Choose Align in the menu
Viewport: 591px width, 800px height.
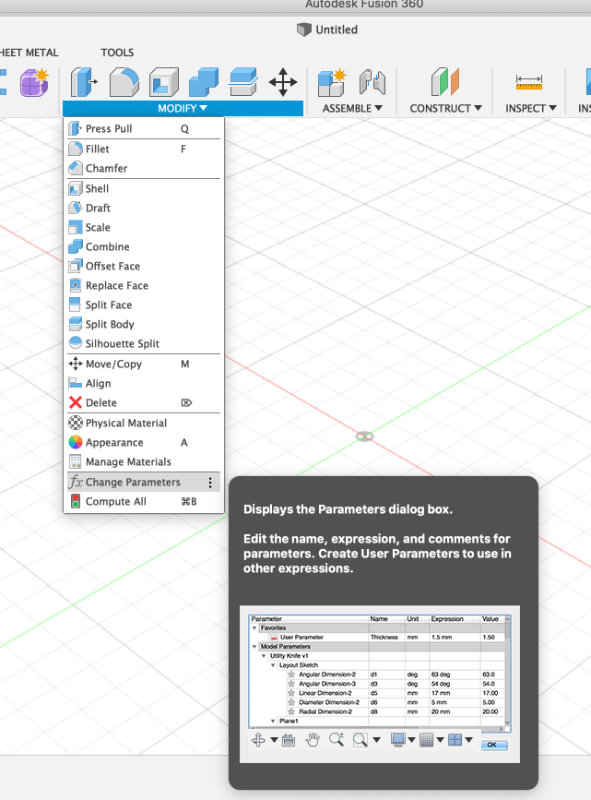point(144,384)
